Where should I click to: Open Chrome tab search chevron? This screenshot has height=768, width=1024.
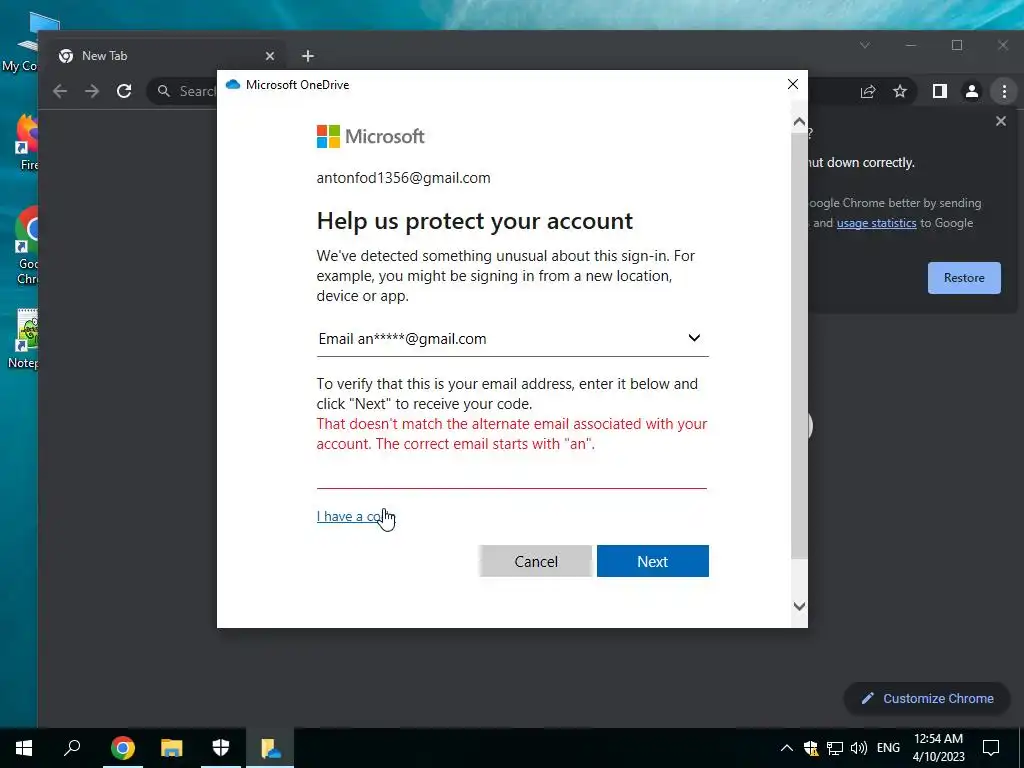tap(865, 45)
